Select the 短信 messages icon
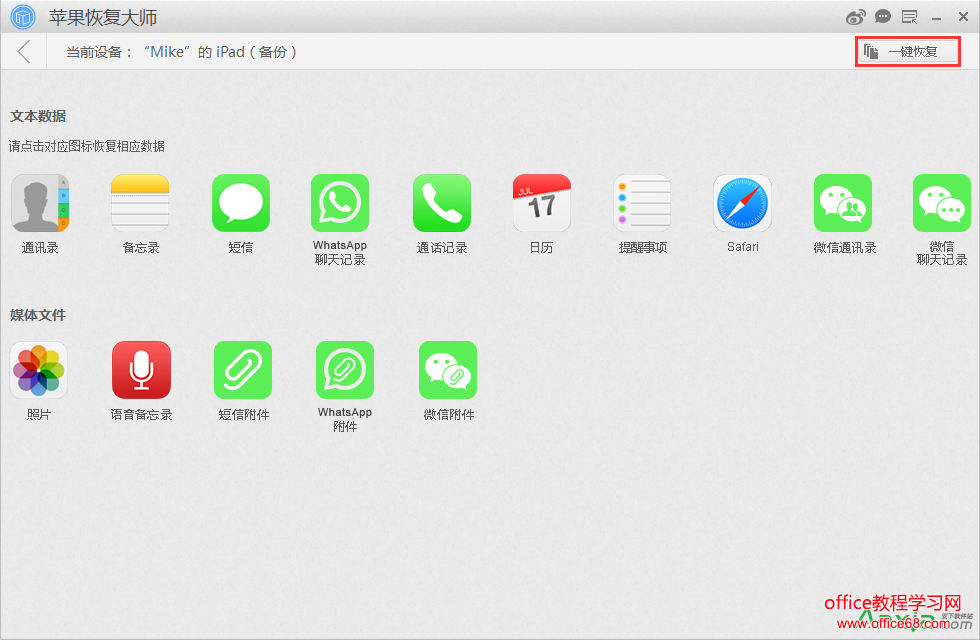 [x=241, y=203]
